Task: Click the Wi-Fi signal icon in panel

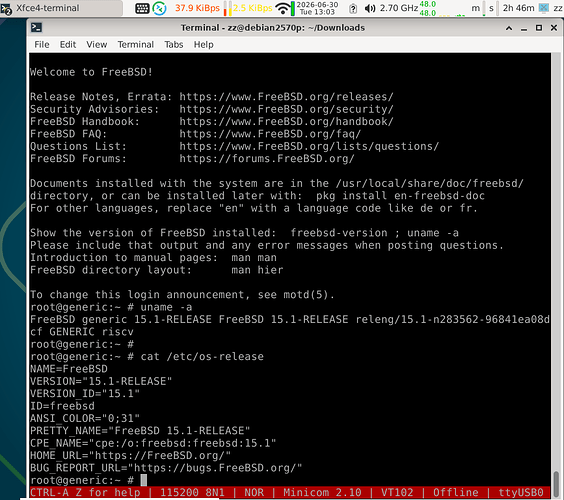Action: pos(283,8)
